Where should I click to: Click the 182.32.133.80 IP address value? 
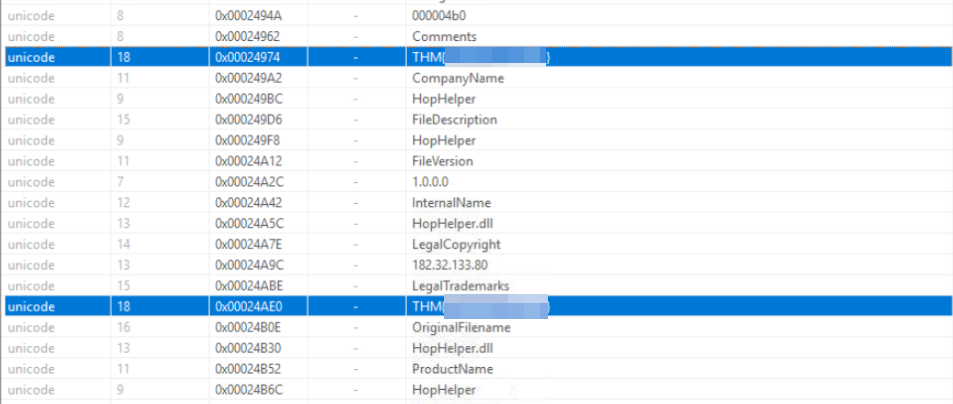[449, 265]
